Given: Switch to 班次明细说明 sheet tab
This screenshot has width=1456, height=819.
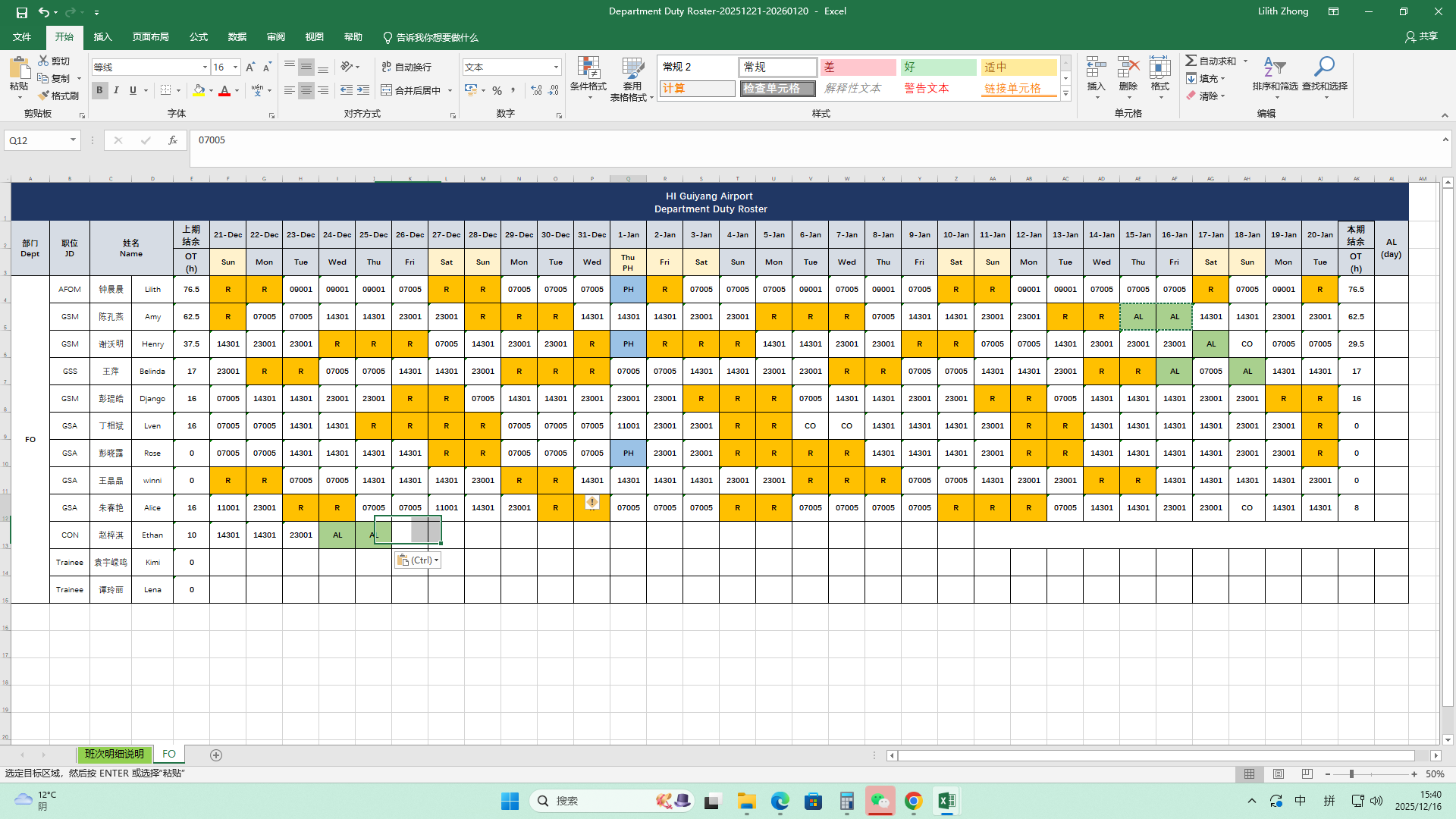Looking at the screenshot, I should click(114, 755).
